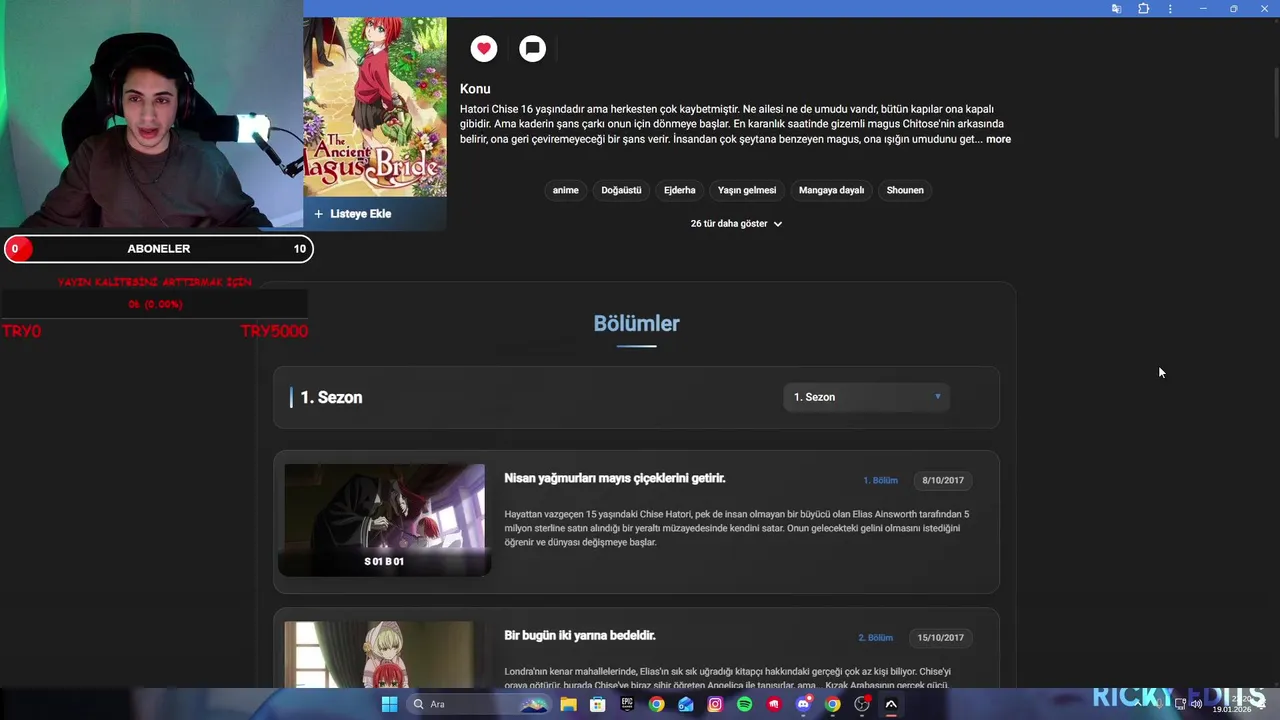Open the '1. Sezon' season dropdown
Screen dimensions: 1280x720
coord(866,397)
